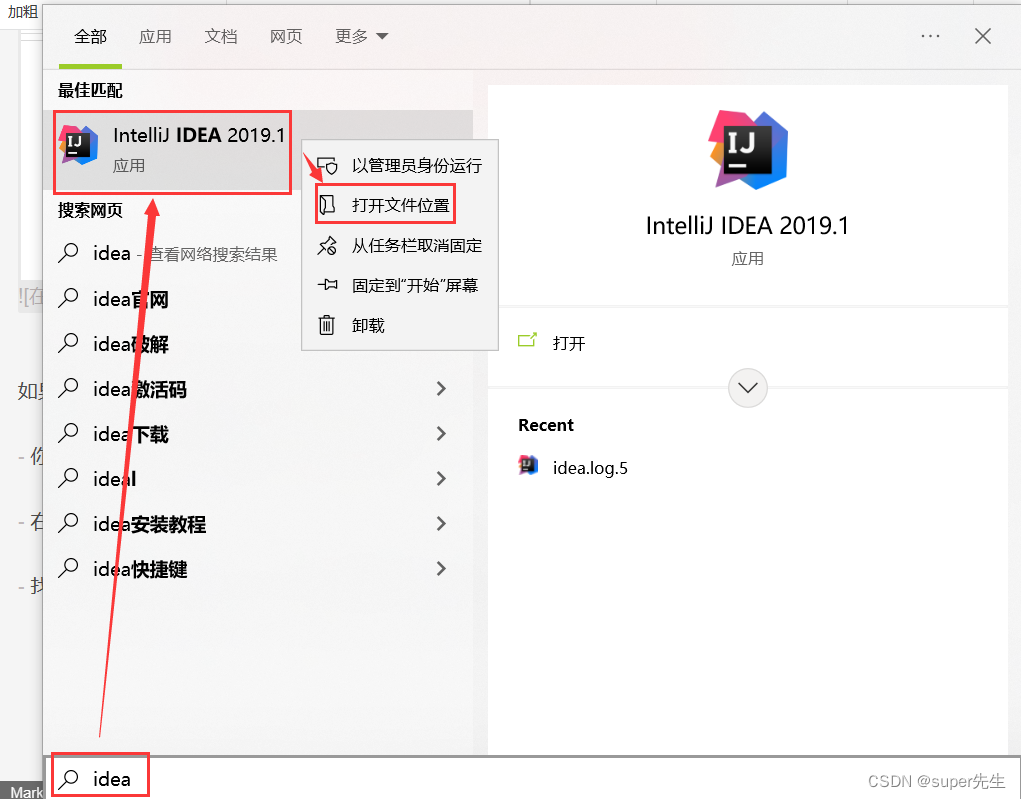Switch to the 全部 tab

point(90,36)
